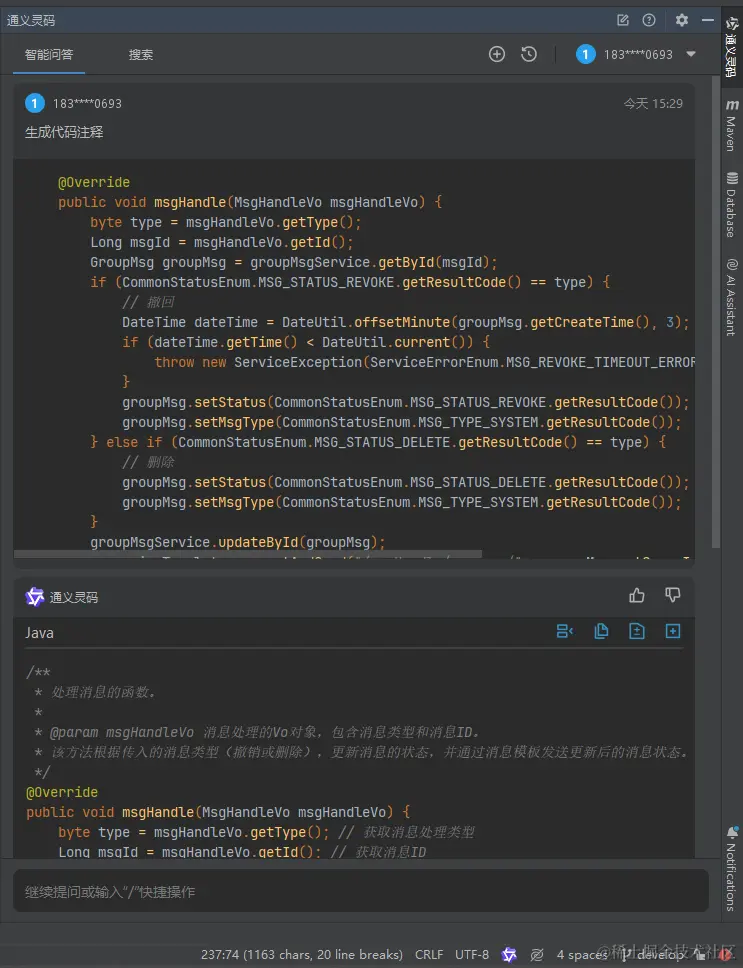The image size is (743, 968).
Task: Click the throw new ServiceException line
Action: coord(425,362)
